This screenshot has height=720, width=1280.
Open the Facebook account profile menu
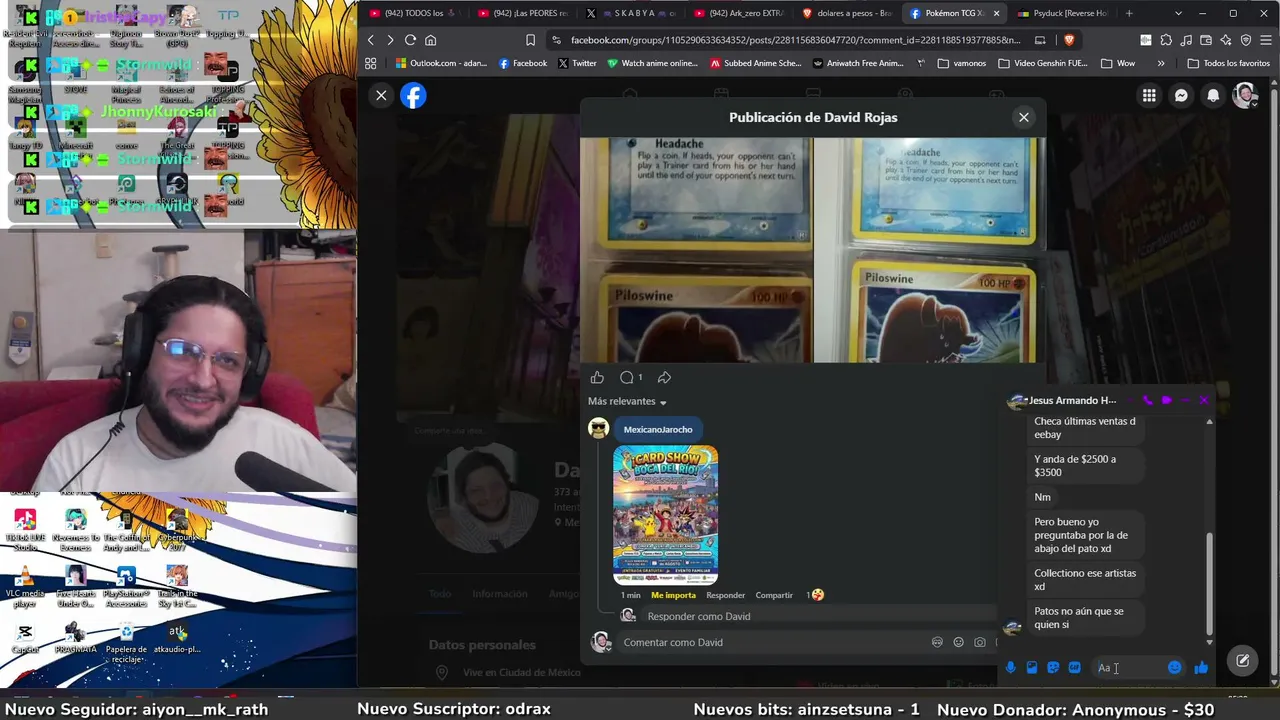[1245, 95]
